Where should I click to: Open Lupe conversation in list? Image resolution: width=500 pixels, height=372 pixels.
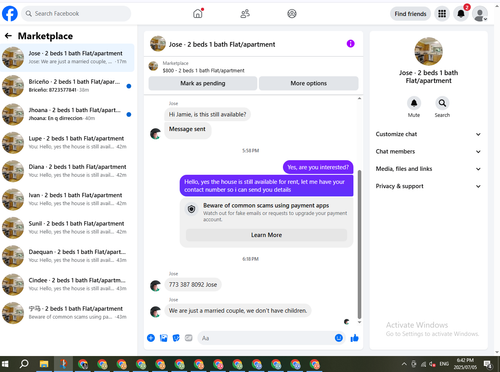[67, 142]
